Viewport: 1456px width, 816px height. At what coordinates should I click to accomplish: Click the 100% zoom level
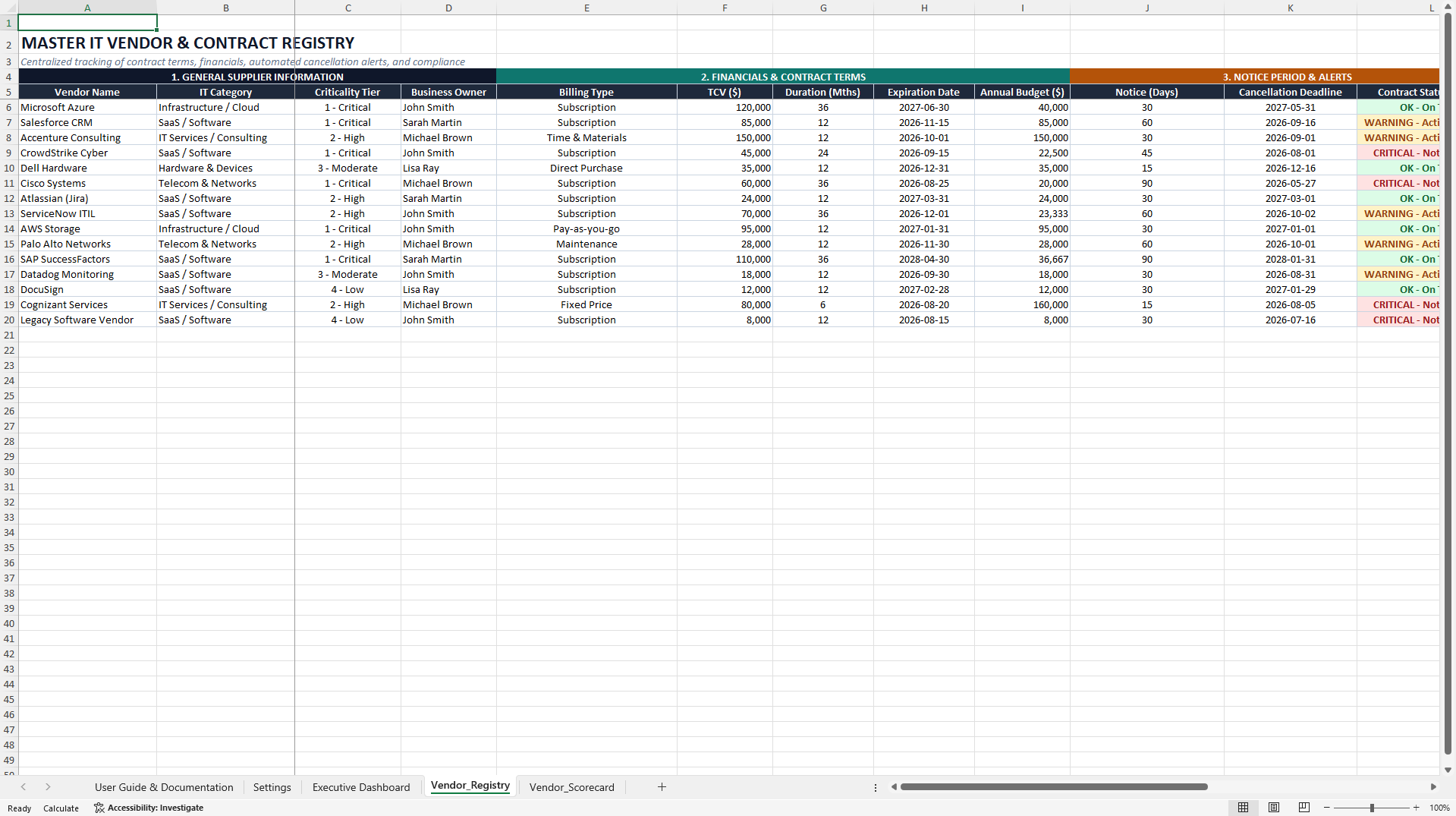(1439, 808)
